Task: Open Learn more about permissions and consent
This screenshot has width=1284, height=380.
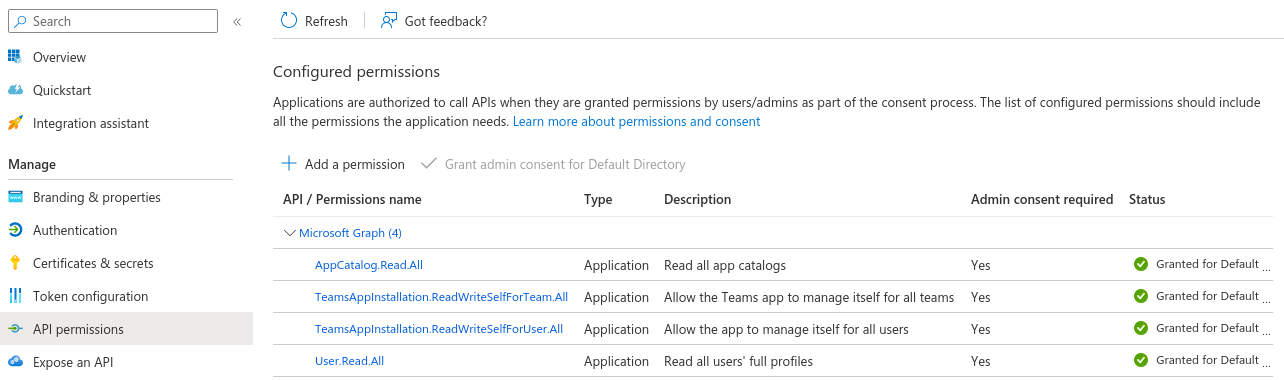Action: coord(637,121)
